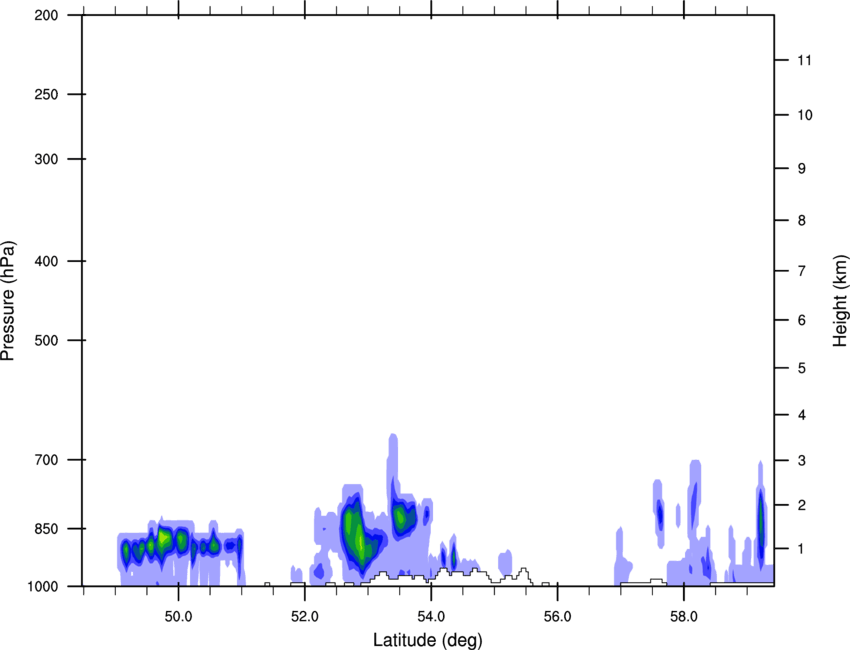This screenshot has width=850, height=650.
Task: Click the 7 km height label
Action: (802, 271)
